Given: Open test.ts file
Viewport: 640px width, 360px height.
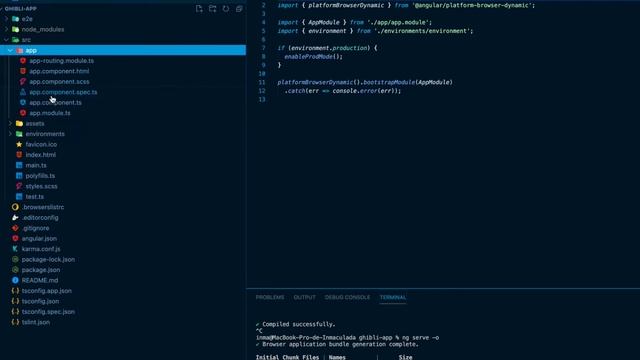Looking at the screenshot, I should click(34, 196).
